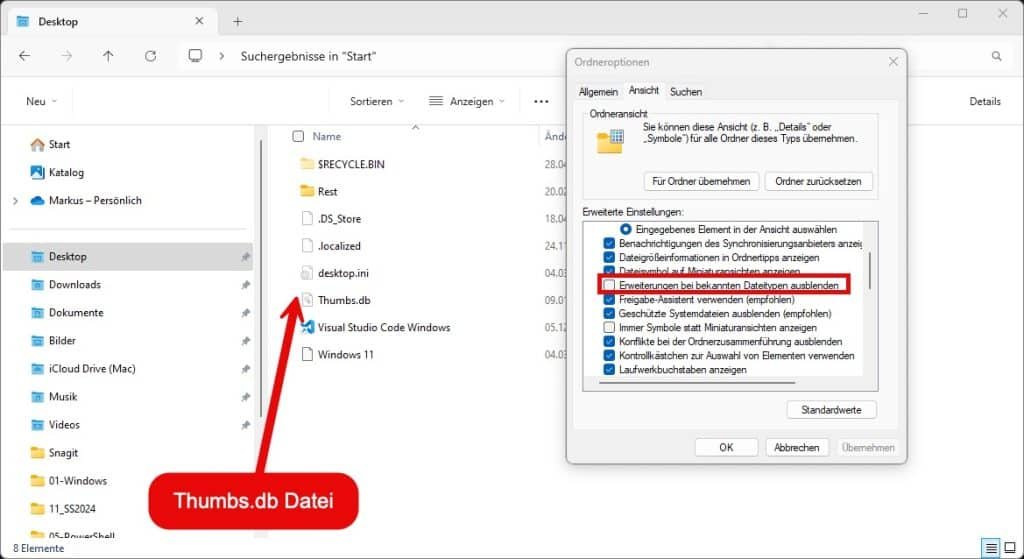
Task: Switch to details view icon in status bar
Action: click(991, 548)
